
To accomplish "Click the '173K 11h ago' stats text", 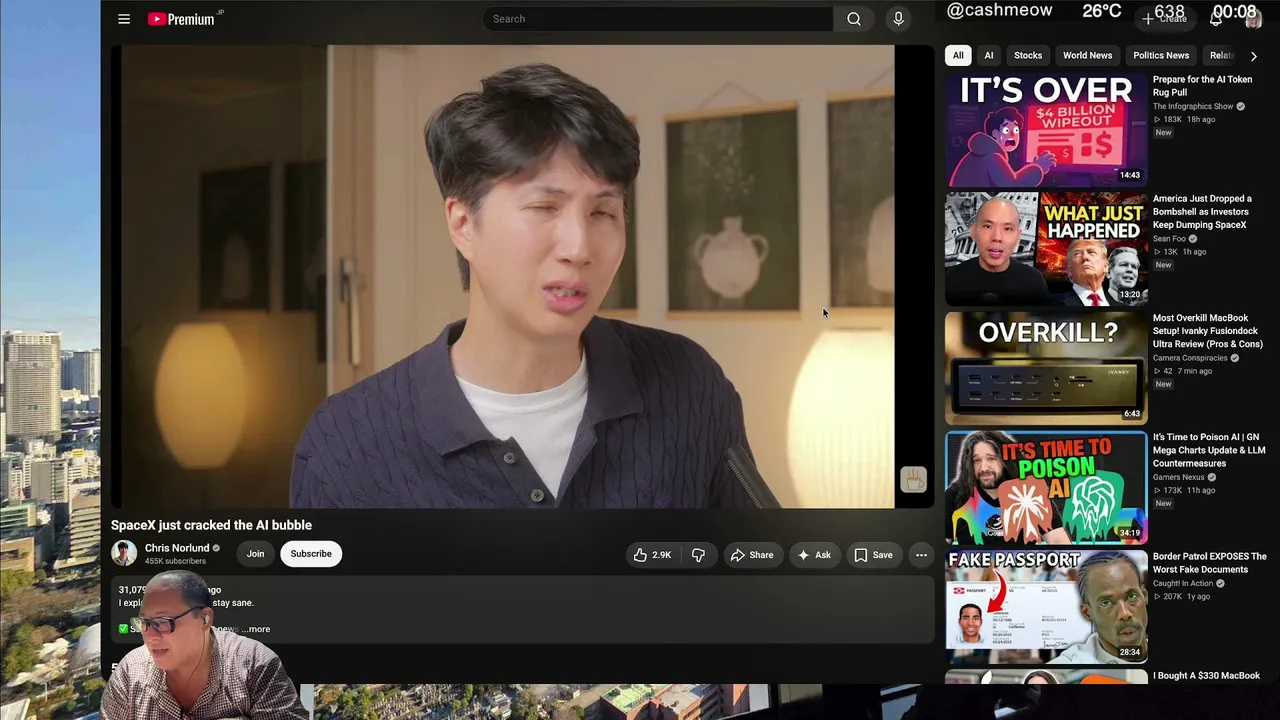I will pos(1185,490).
